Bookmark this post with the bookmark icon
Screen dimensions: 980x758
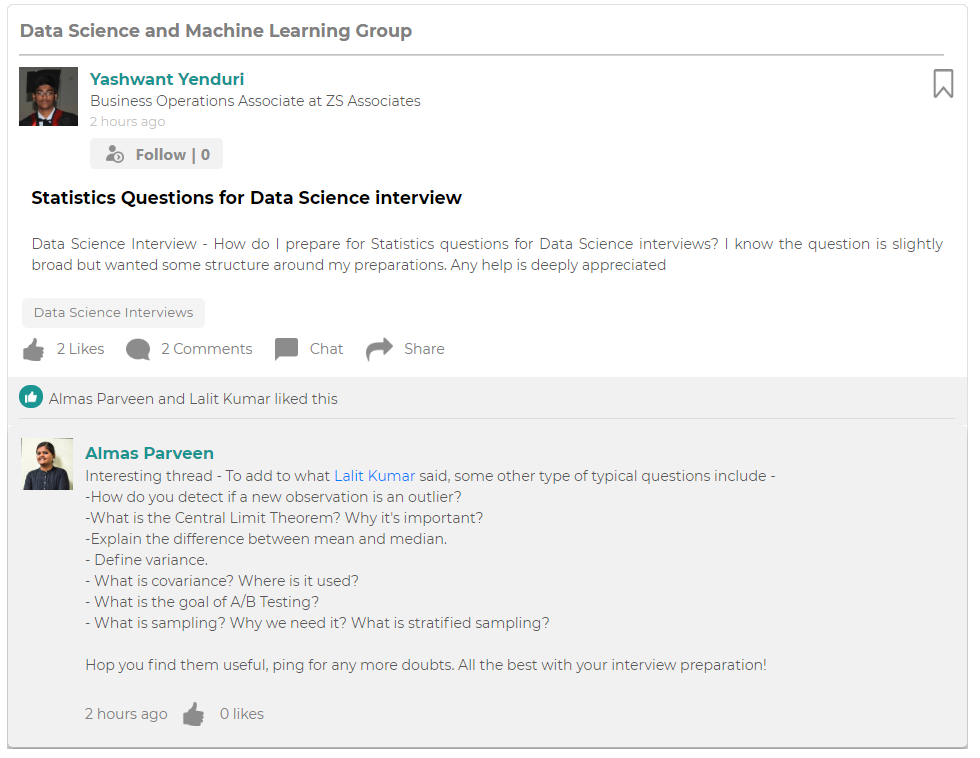(x=942, y=84)
